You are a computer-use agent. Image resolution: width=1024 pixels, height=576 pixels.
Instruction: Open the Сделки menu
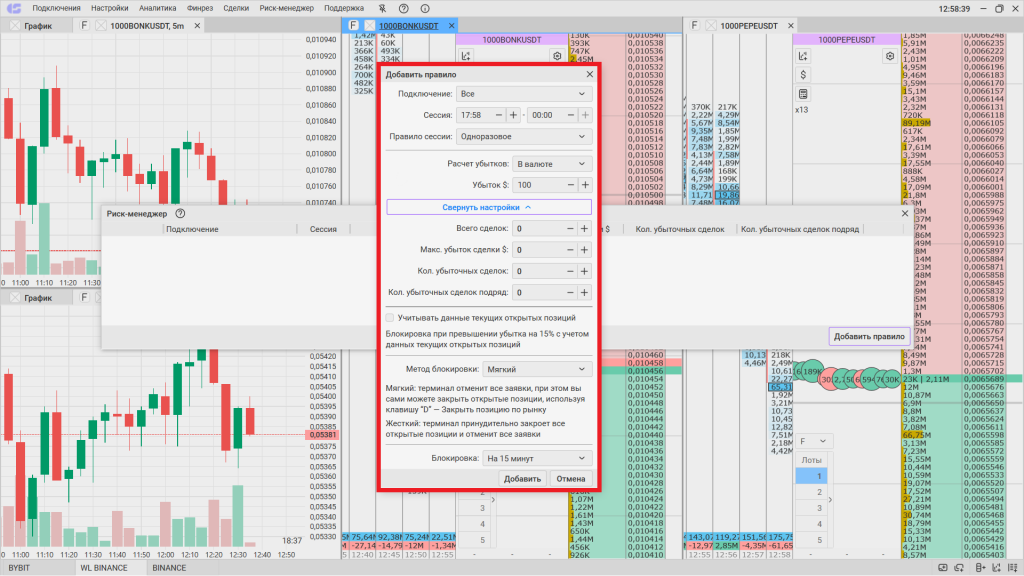pos(236,8)
